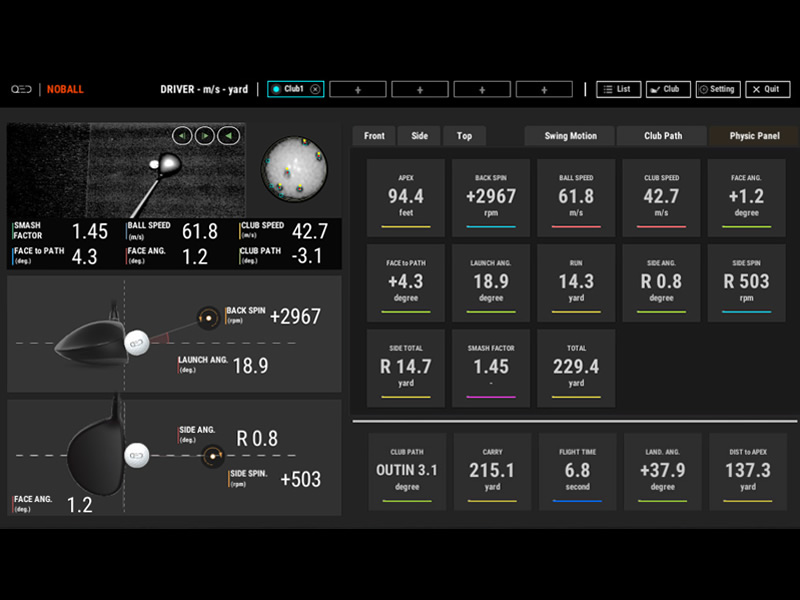800x600 pixels.
Task: Select the Club1 radio slot
Action: pyautogui.click(x=277, y=89)
